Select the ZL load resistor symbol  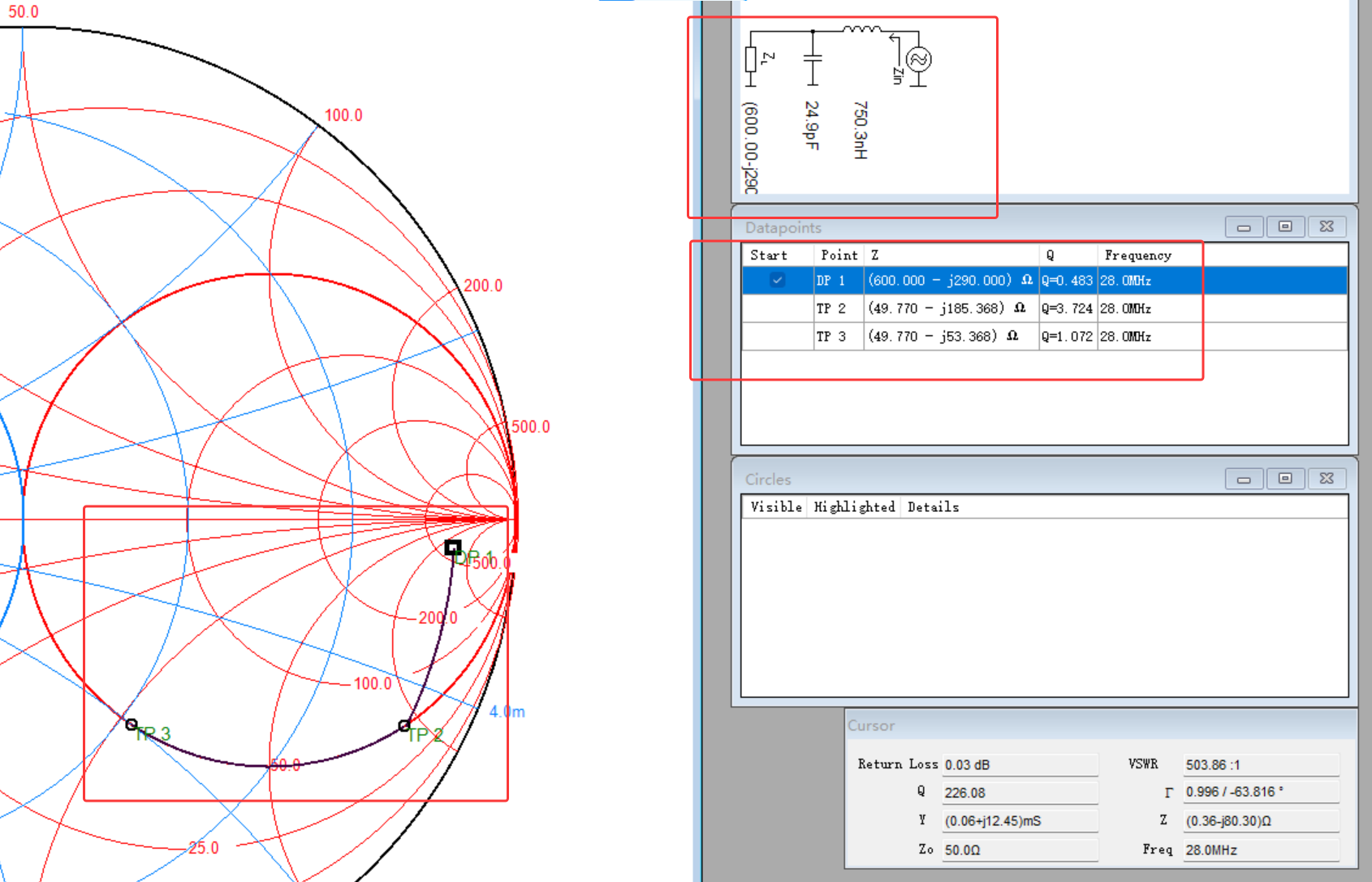[x=751, y=59]
